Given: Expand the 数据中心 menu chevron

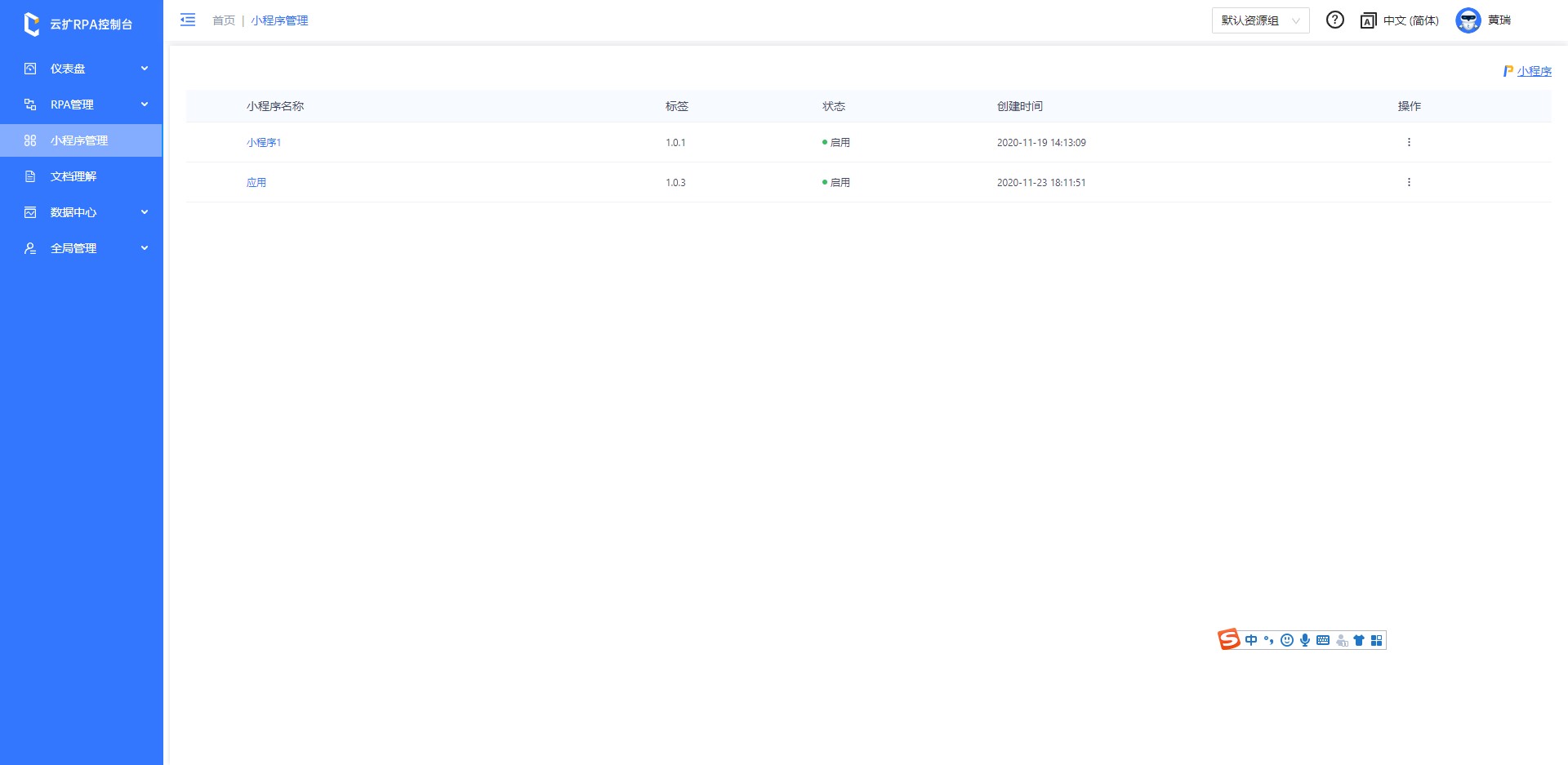Looking at the screenshot, I should point(145,212).
